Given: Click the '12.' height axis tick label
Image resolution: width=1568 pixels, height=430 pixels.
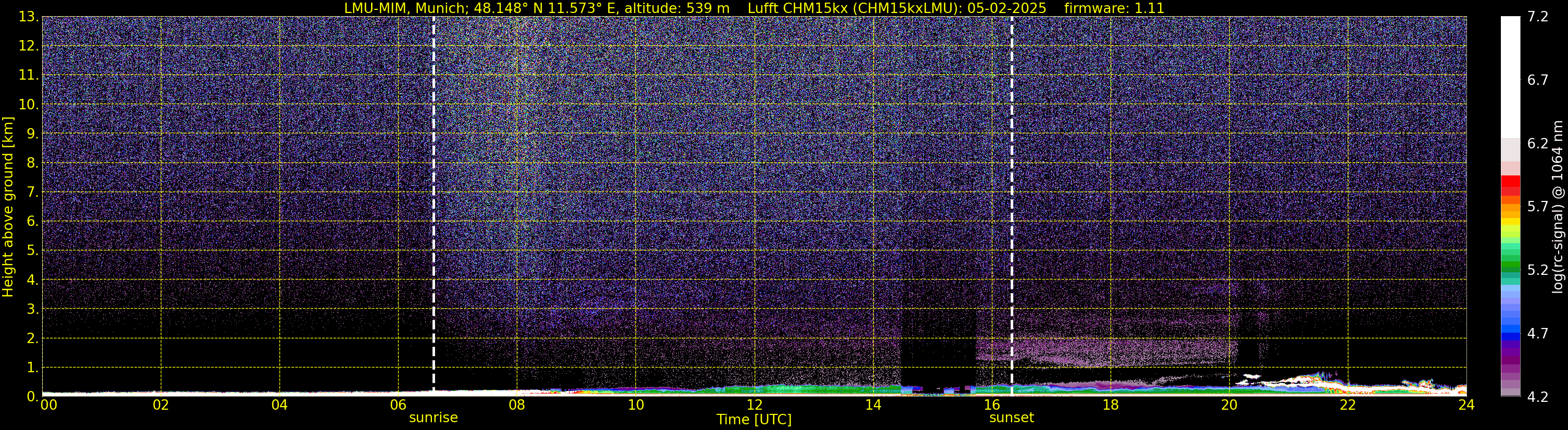Looking at the screenshot, I should 28,46.
